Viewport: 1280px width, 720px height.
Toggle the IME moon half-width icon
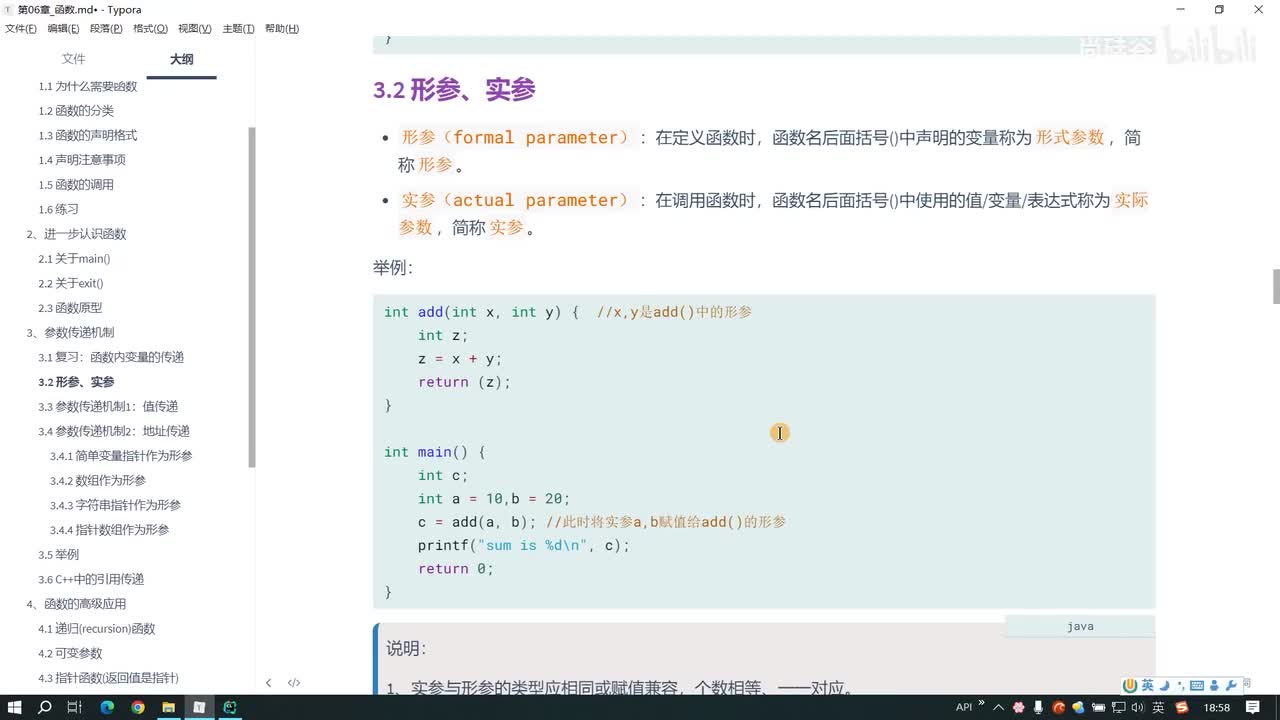point(1165,685)
